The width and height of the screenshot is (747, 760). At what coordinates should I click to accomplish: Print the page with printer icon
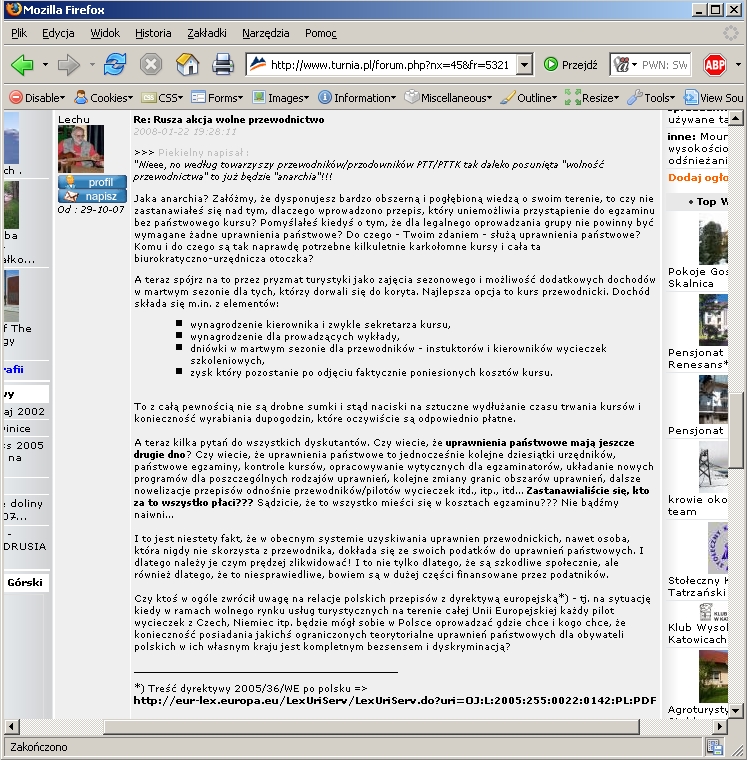pos(223,64)
